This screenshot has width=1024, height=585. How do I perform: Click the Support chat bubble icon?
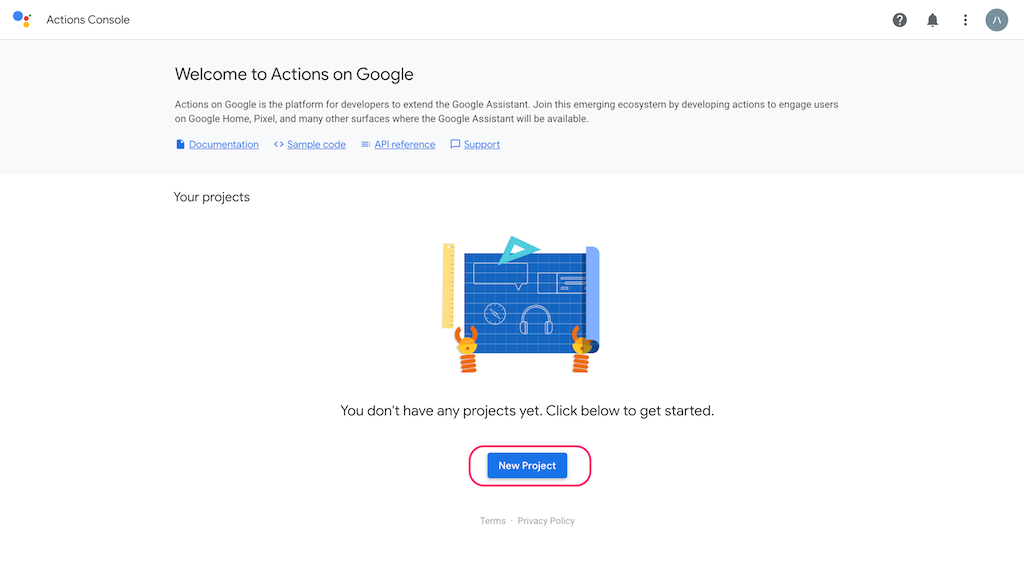pos(455,144)
